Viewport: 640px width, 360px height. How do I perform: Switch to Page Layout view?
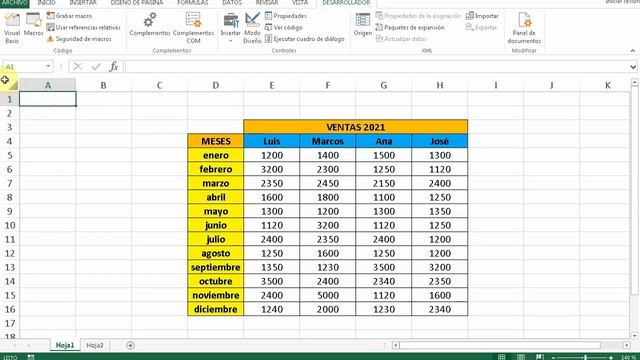[x=521, y=357]
